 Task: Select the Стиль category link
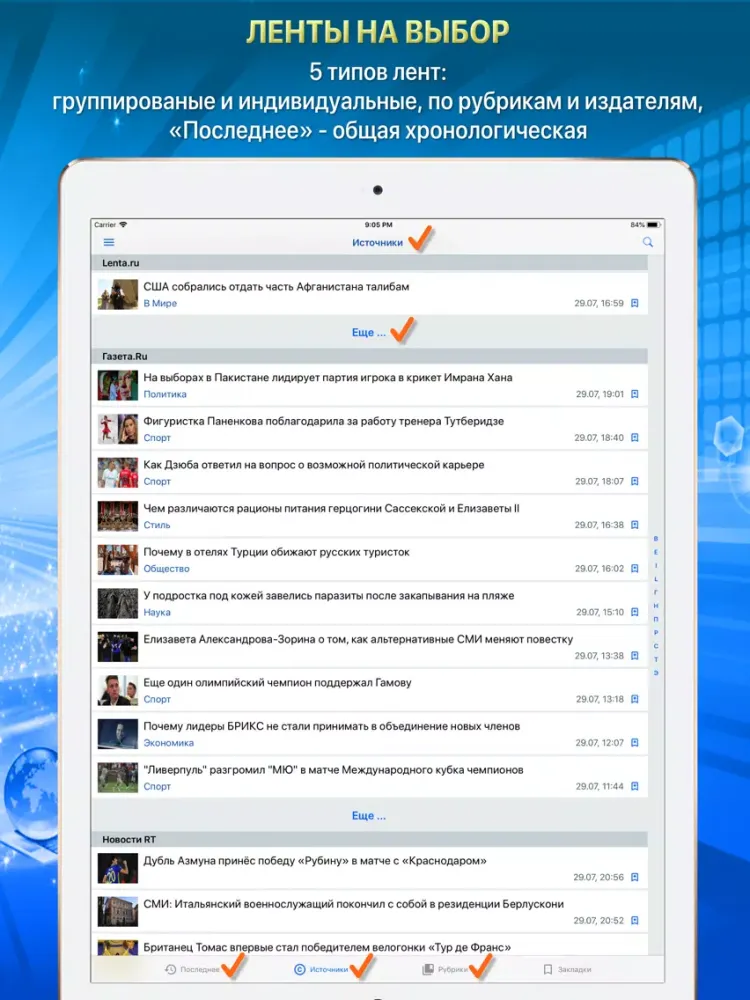click(x=157, y=525)
